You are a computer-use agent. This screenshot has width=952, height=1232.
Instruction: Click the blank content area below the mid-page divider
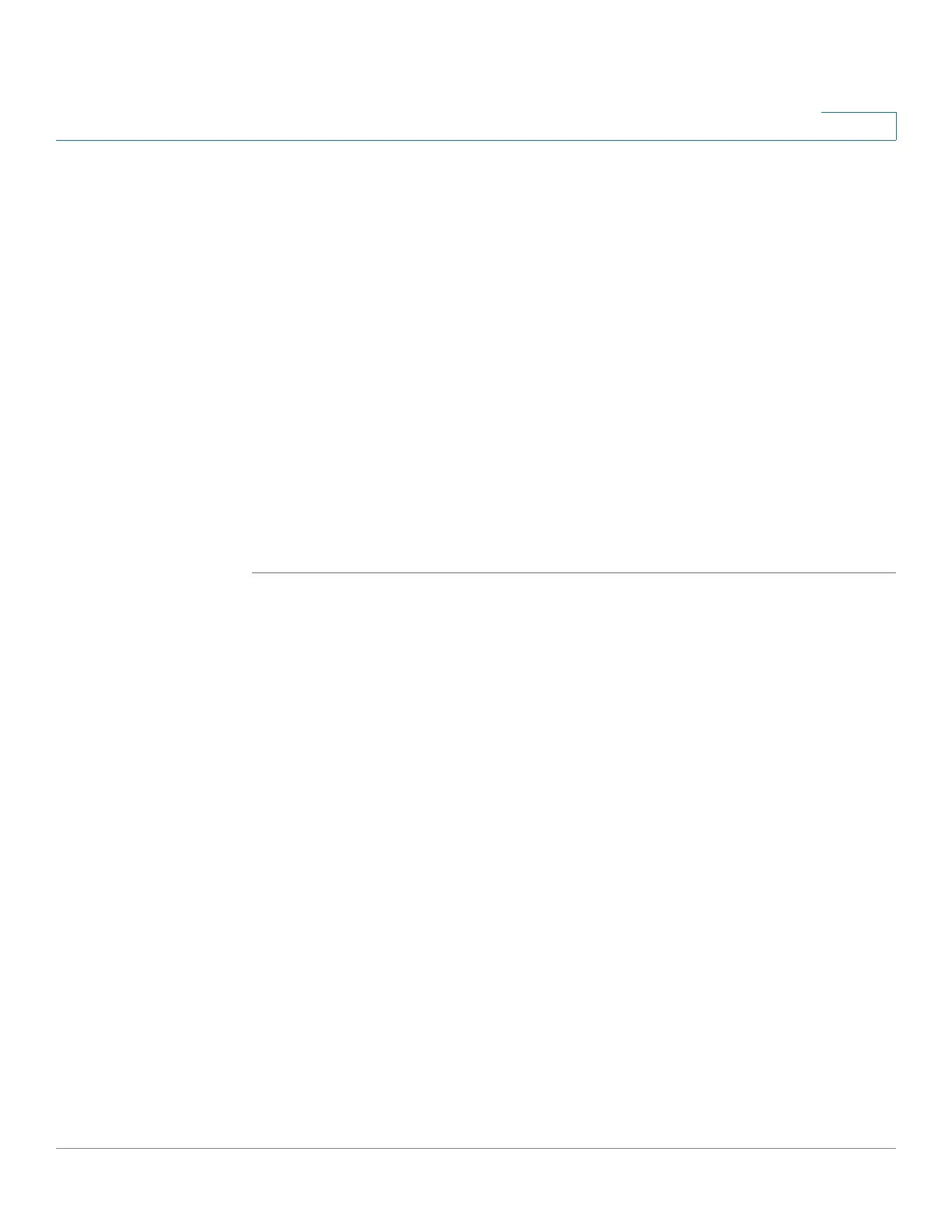point(574,860)
